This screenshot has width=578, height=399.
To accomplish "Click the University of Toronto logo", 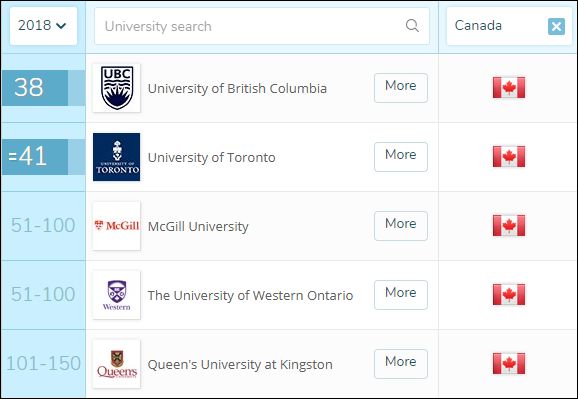I will pyautogui.click(x=116, y=157).
